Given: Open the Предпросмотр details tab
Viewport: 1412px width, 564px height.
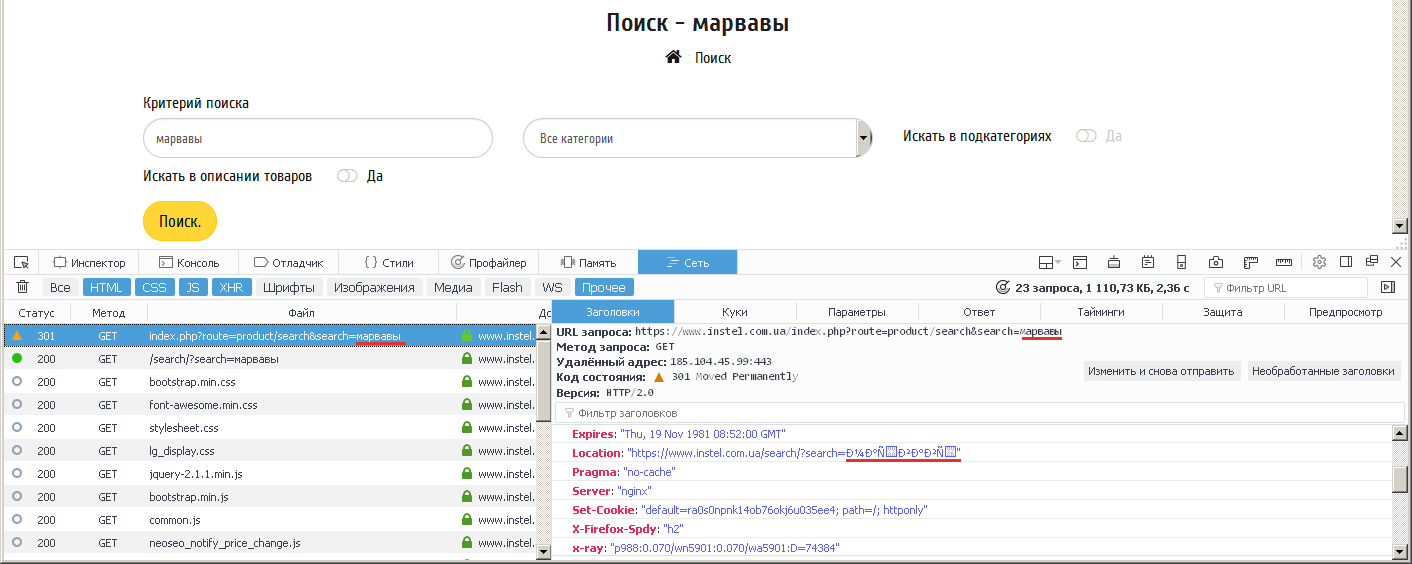Looking at the screenshot, I should pyautogui.click(x=1346, y=312).
